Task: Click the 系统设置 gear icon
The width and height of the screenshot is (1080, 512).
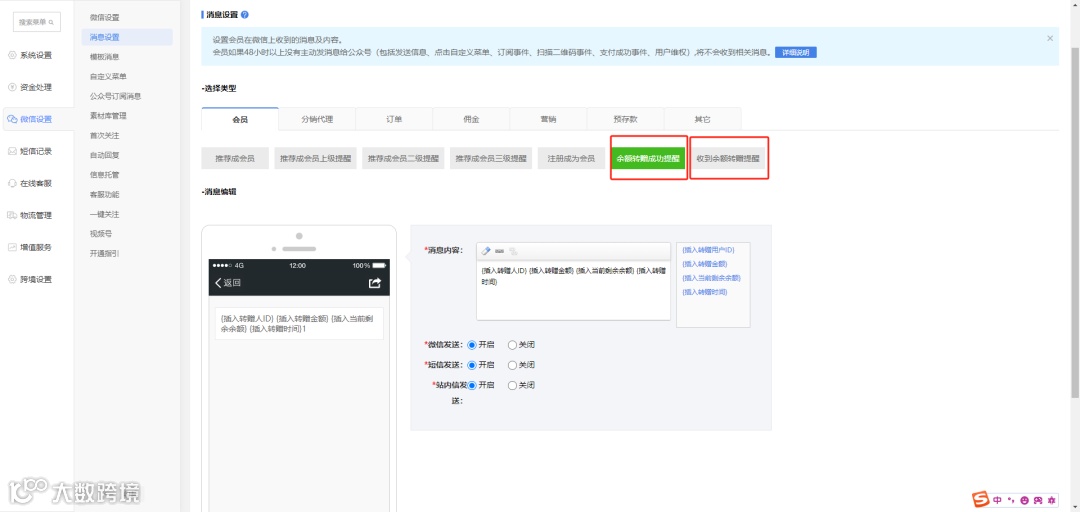Action: [x=12, y=55]
